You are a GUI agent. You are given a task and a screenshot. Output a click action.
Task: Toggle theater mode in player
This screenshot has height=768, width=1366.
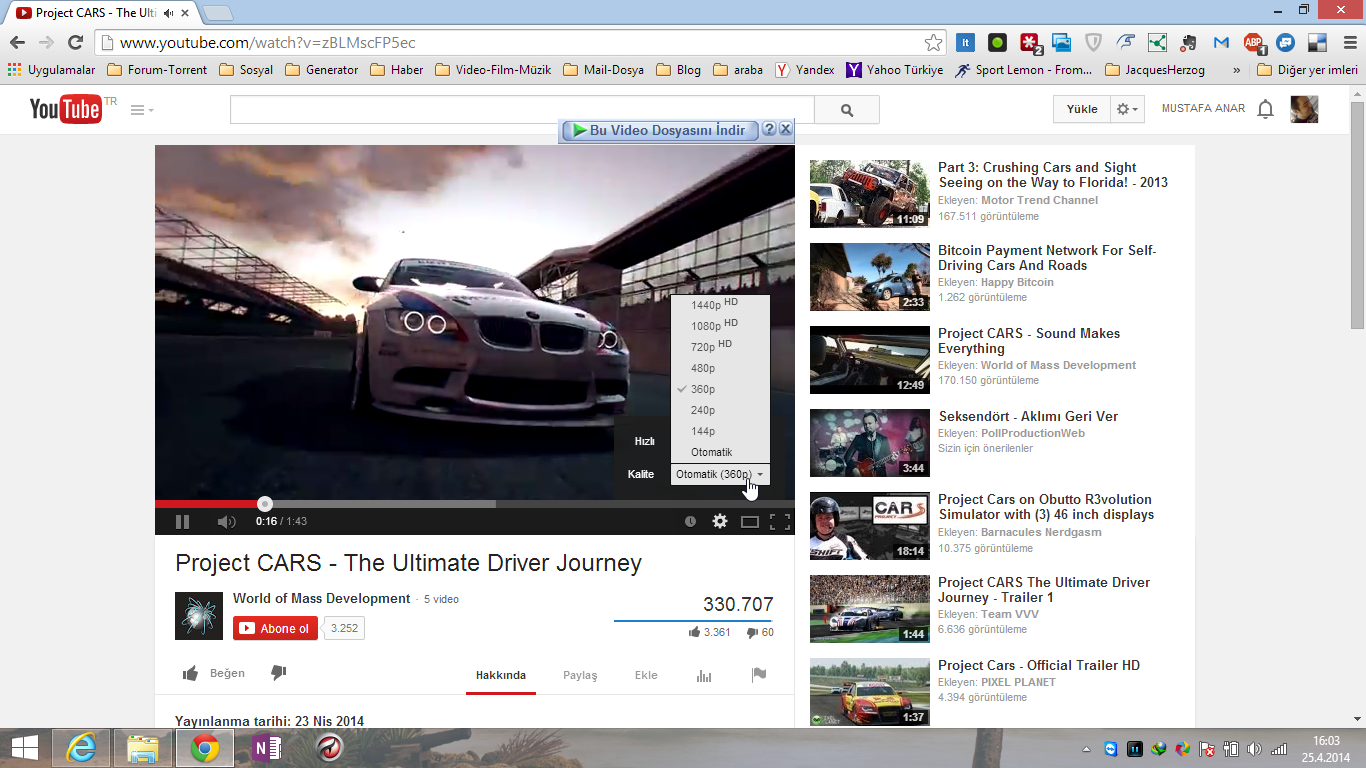750,521
